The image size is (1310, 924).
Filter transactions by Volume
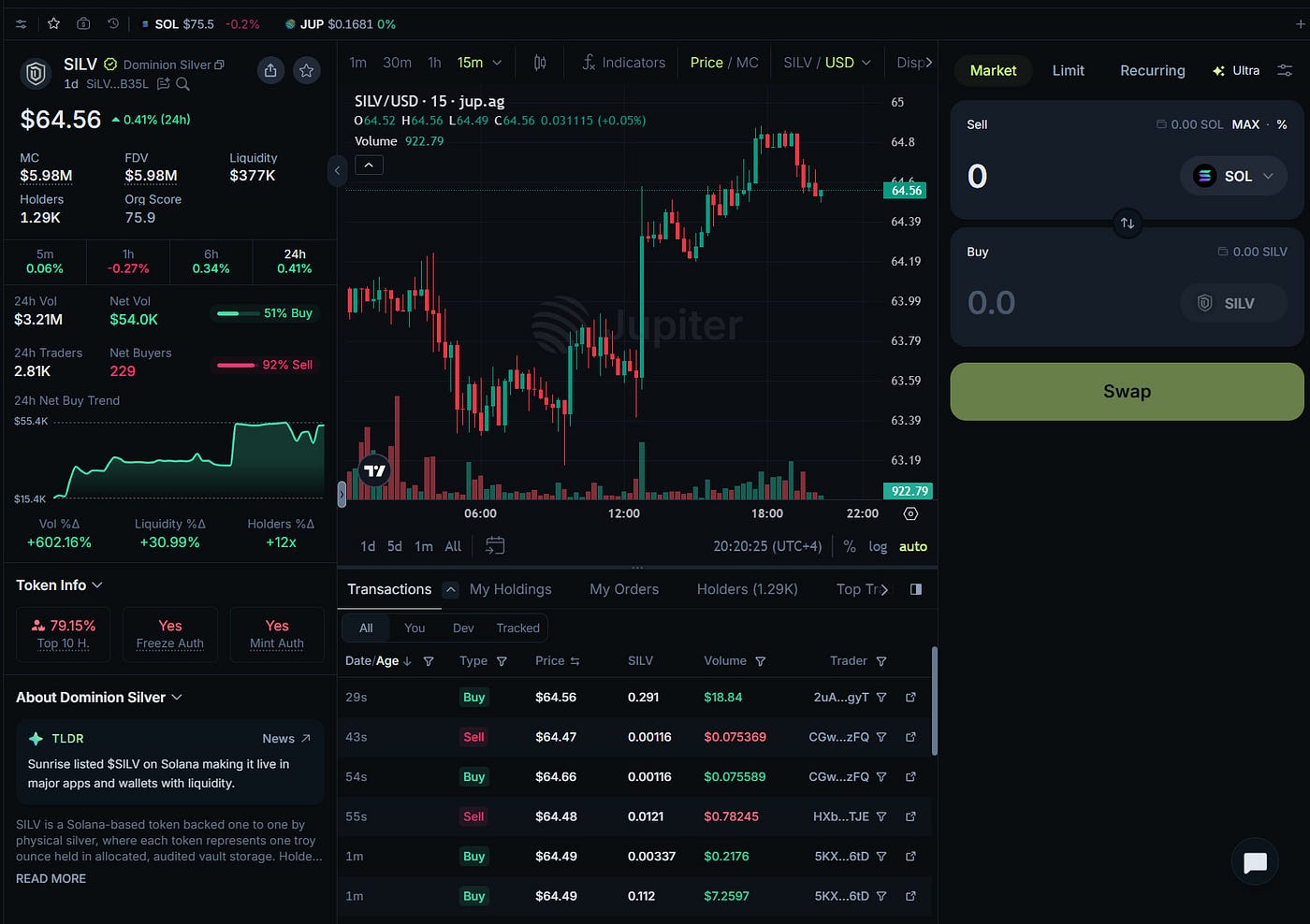[760, 661]
